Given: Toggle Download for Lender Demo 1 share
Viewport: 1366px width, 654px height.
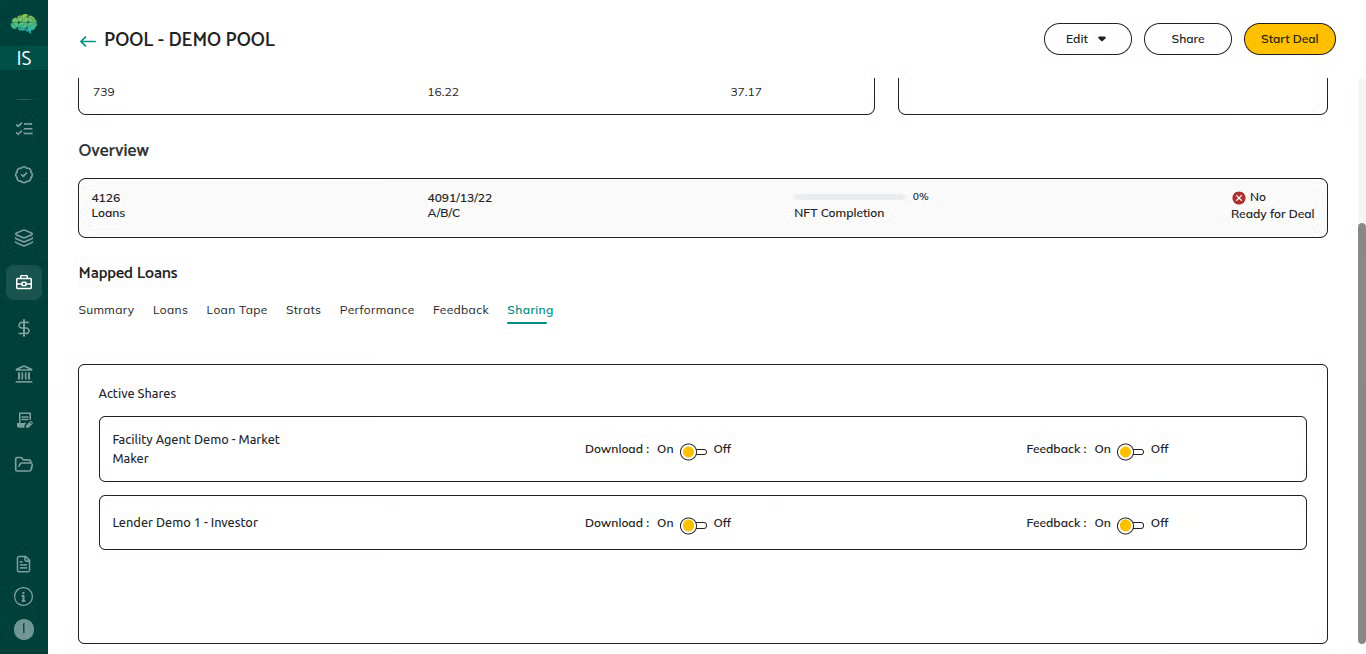Looking at the screenshot, I should [693, 526].
